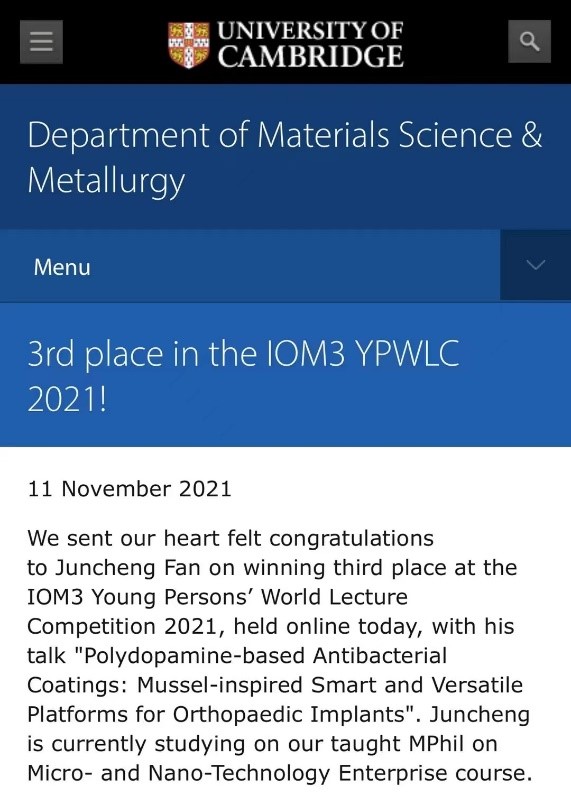This screenshot has width=571, height=796.
Task: Click the name Juncheng Fan in article
Action: pyautogui.click(x=128, y=568)
